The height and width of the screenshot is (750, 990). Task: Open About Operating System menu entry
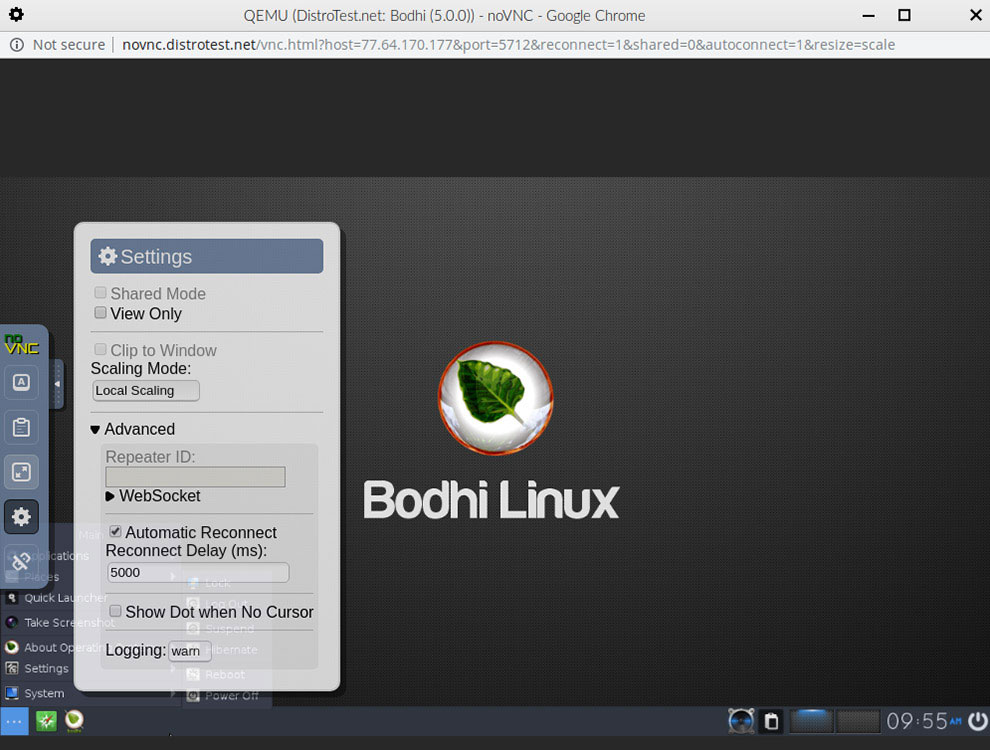click(63, 648)
